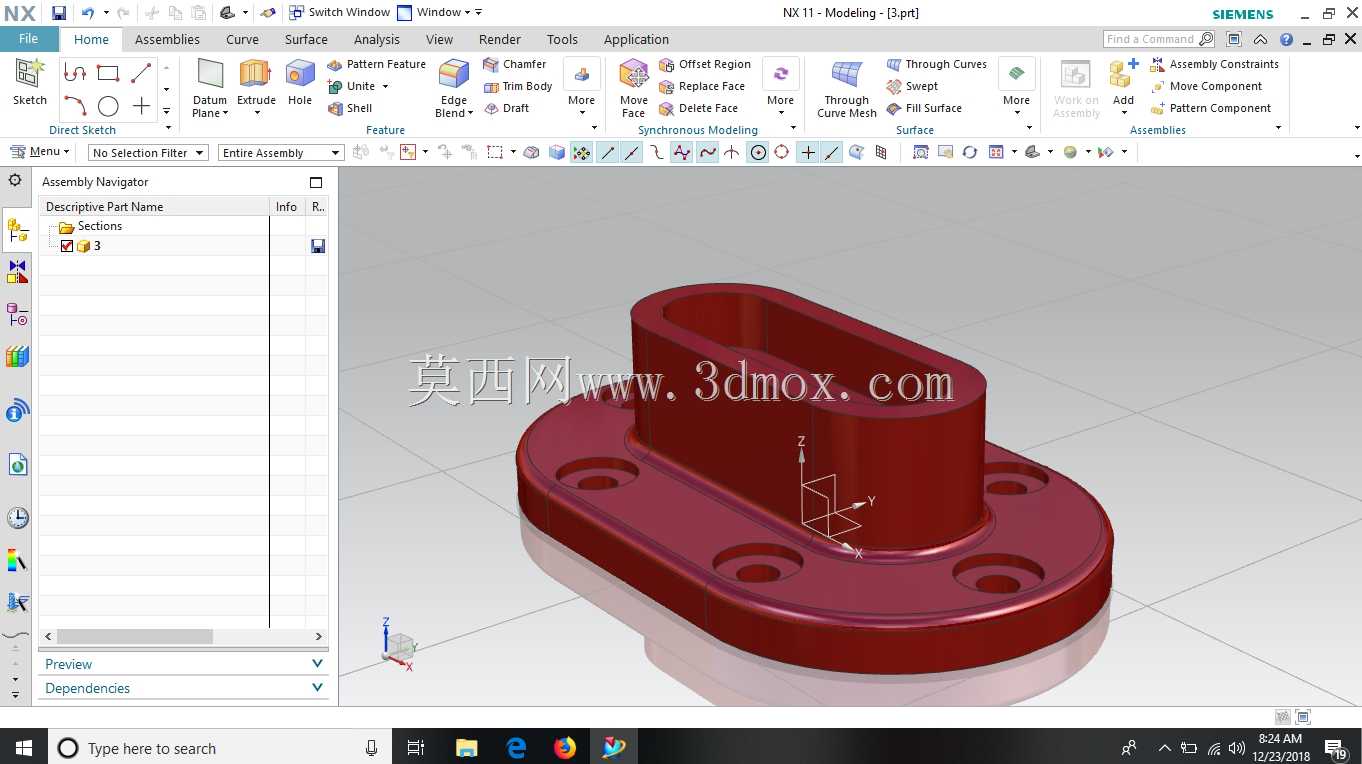The width and height of the screenshot is (1362, 764).
Task: Open the resource bar settings gear
Action: pyautogui.click(x=15, y=180)
